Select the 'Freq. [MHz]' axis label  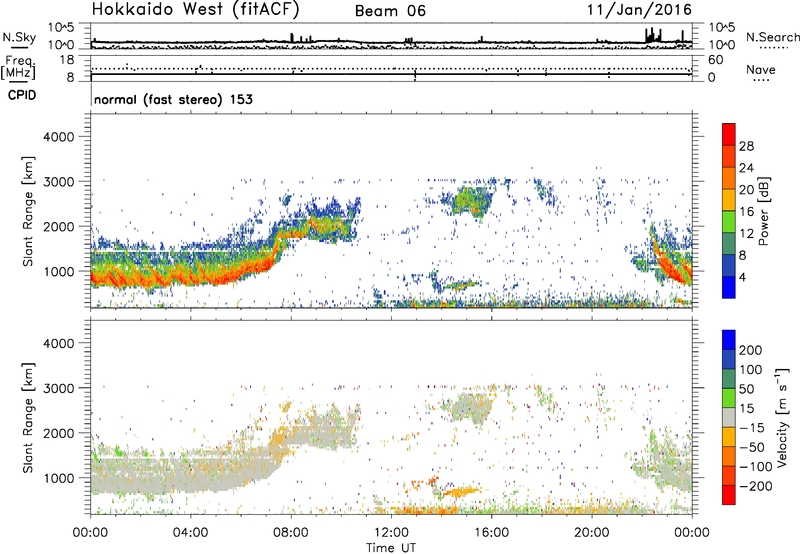18,69
